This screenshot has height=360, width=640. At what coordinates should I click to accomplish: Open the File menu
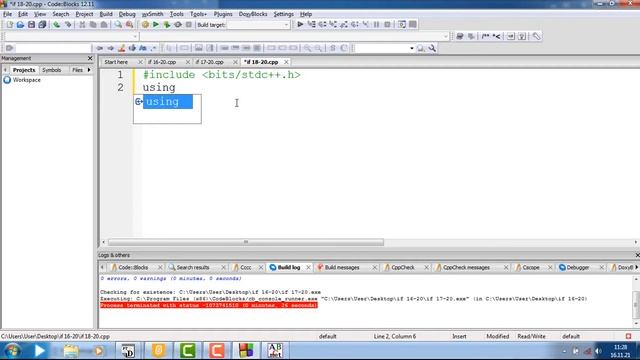pos(7,14)
